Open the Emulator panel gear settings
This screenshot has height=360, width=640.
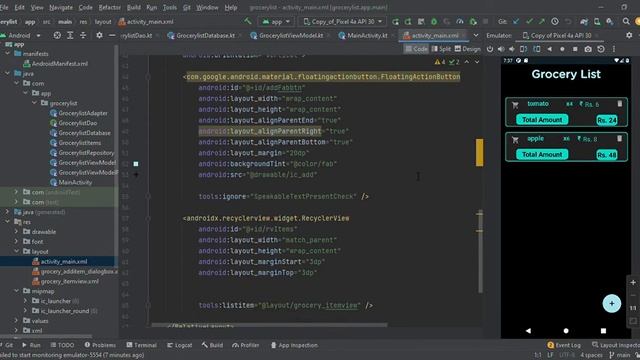[x=629, y=36]
